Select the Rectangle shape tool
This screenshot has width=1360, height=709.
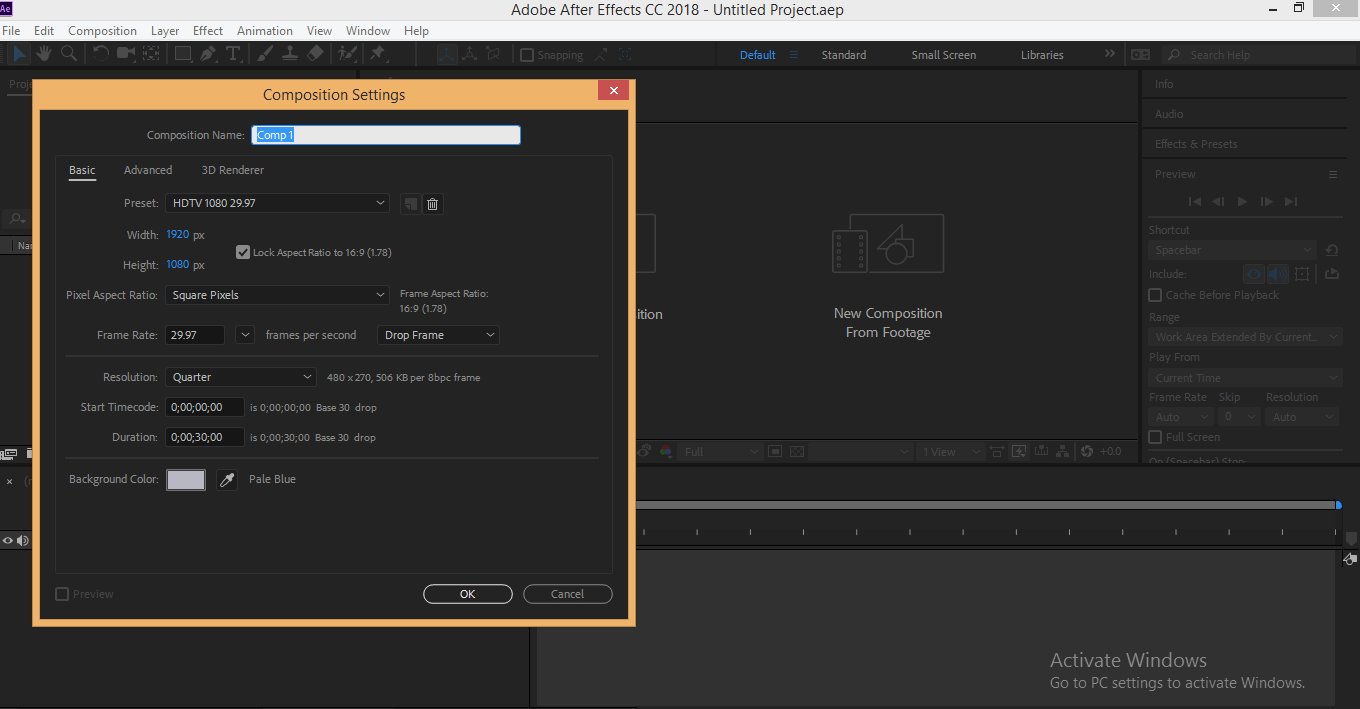184,54
